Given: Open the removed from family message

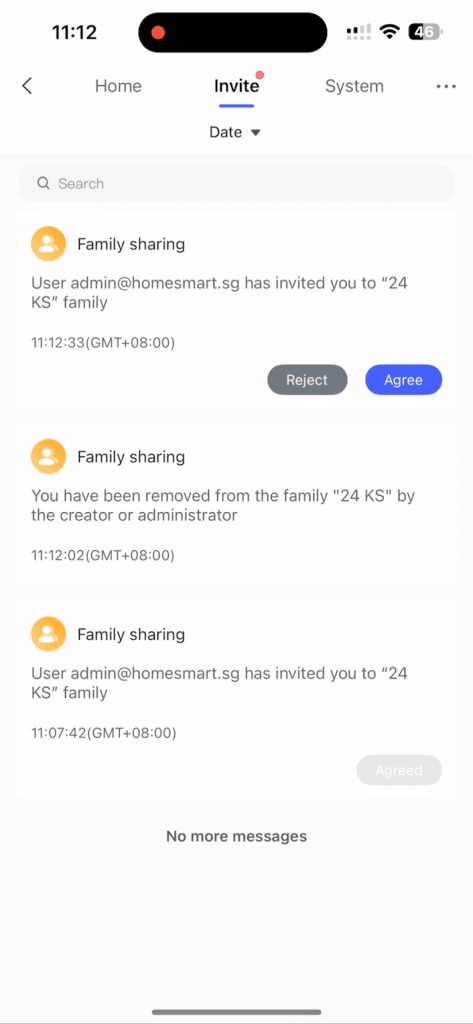Looking at the screenshot, I should tap(236, 504).
